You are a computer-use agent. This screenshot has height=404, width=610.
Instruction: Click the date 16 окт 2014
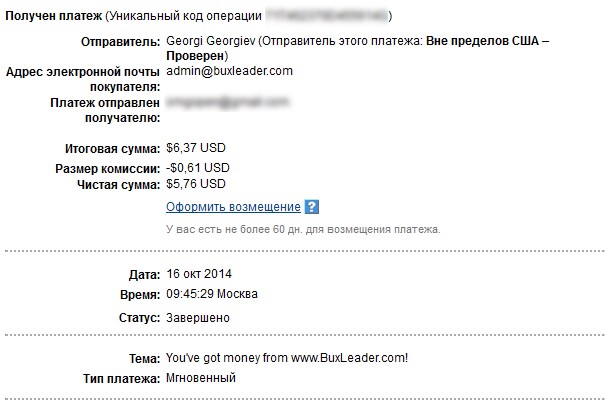tap(202, 274)
